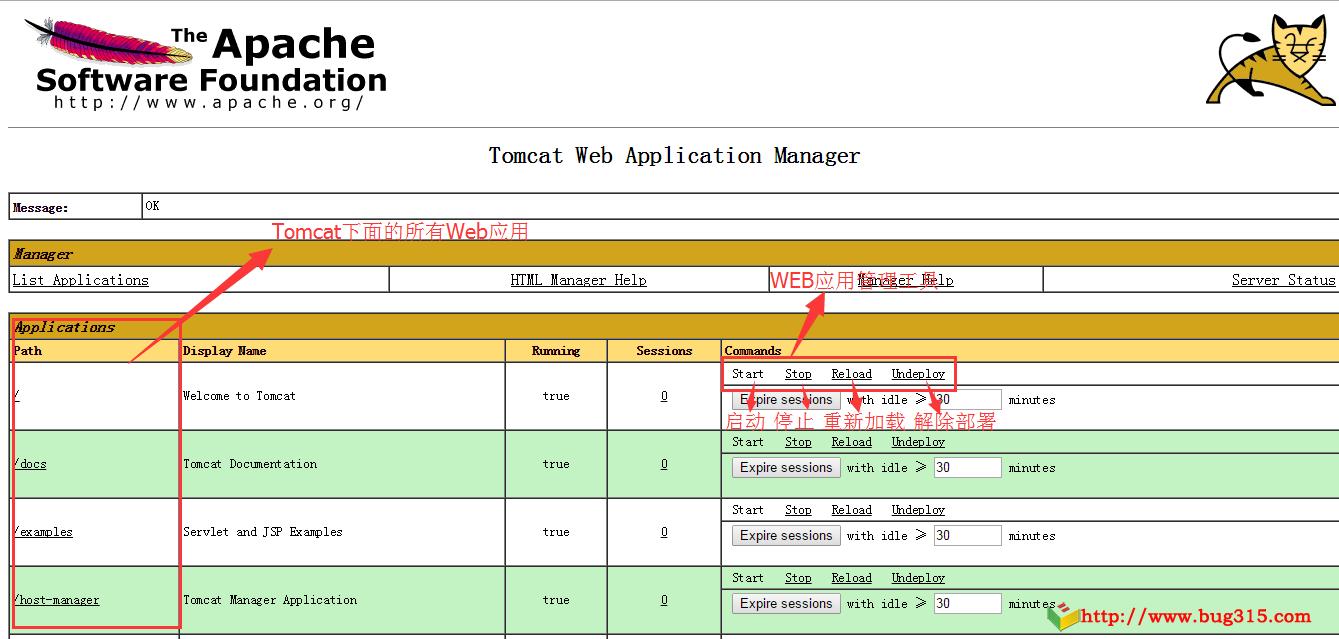
Task: Click the Running column header
Action: (x=556, y=351)
